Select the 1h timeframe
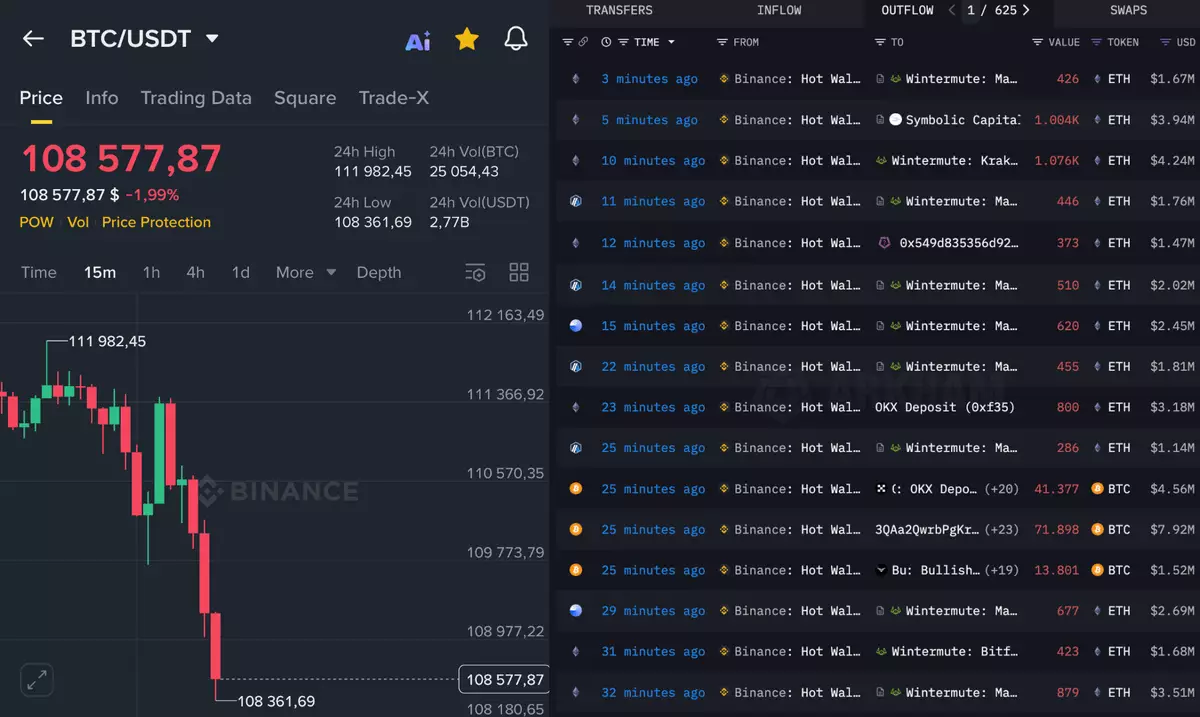This screenshot has height=717, width=1200. [151, 272]
